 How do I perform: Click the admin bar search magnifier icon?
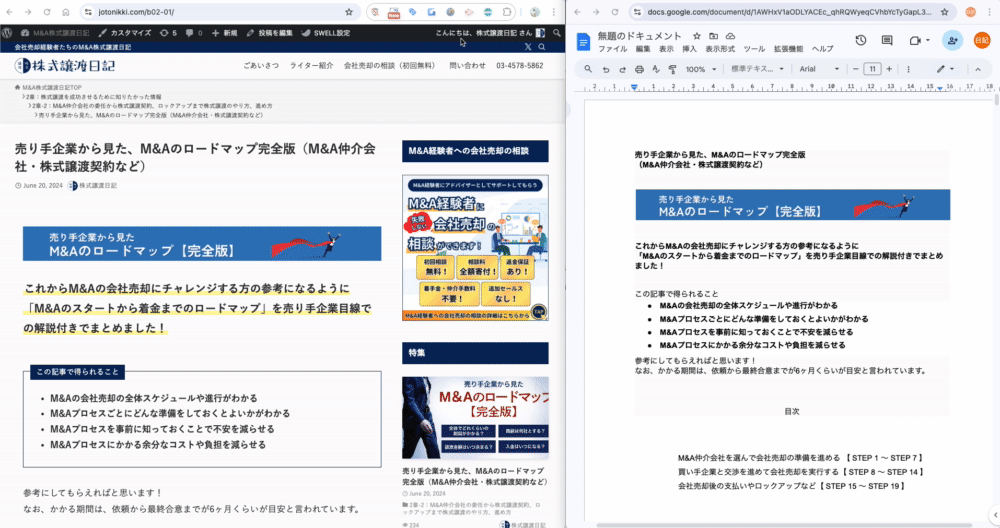[557, 33]
